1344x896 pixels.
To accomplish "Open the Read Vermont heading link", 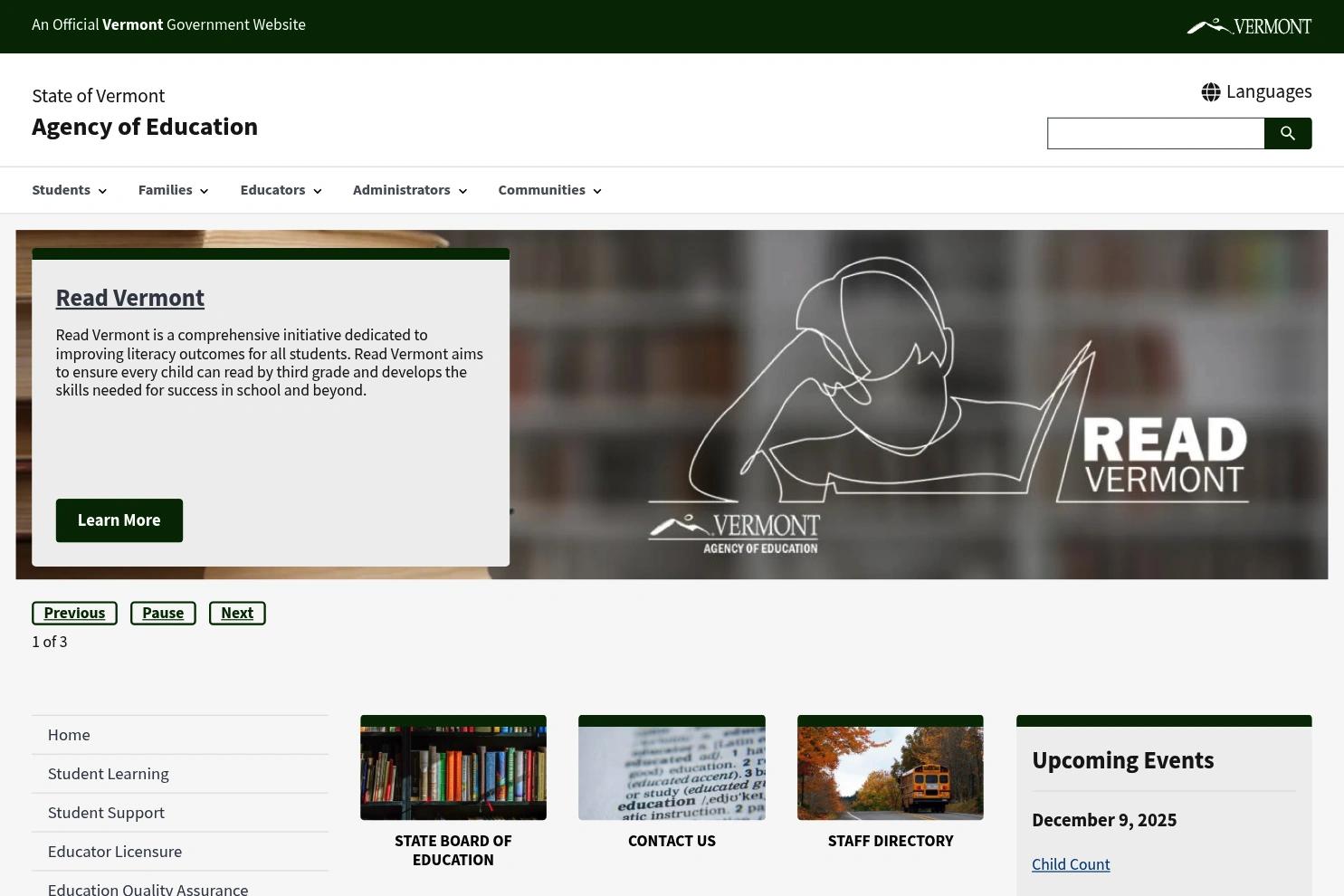I will pos(129,298).
